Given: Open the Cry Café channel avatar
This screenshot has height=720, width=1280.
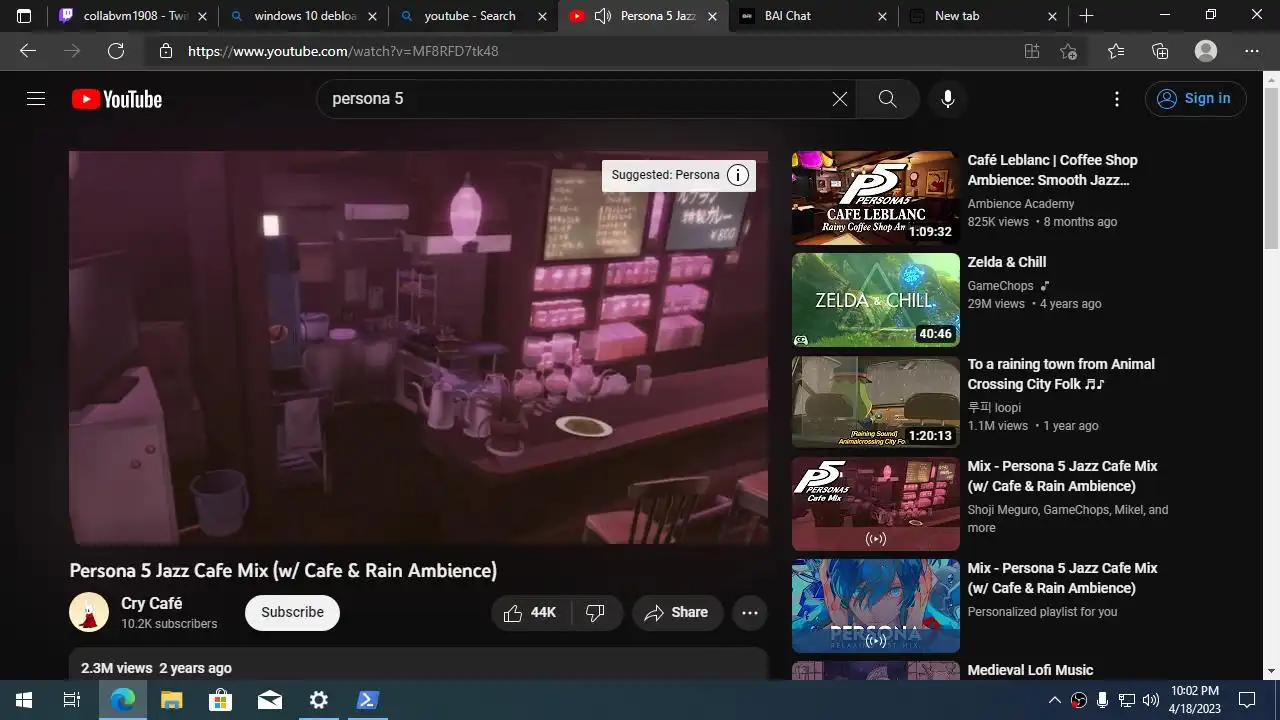Looking at the screenshot, I should (89, 612).
